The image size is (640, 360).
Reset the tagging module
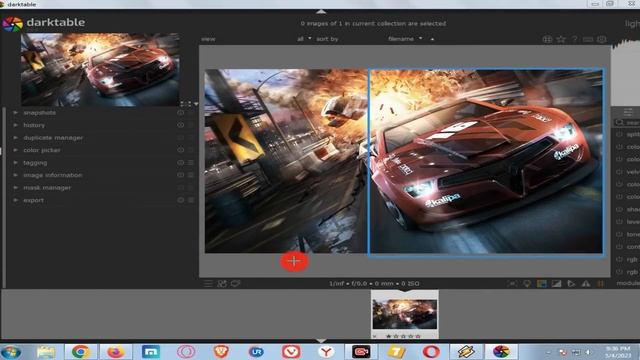(181, 162)
